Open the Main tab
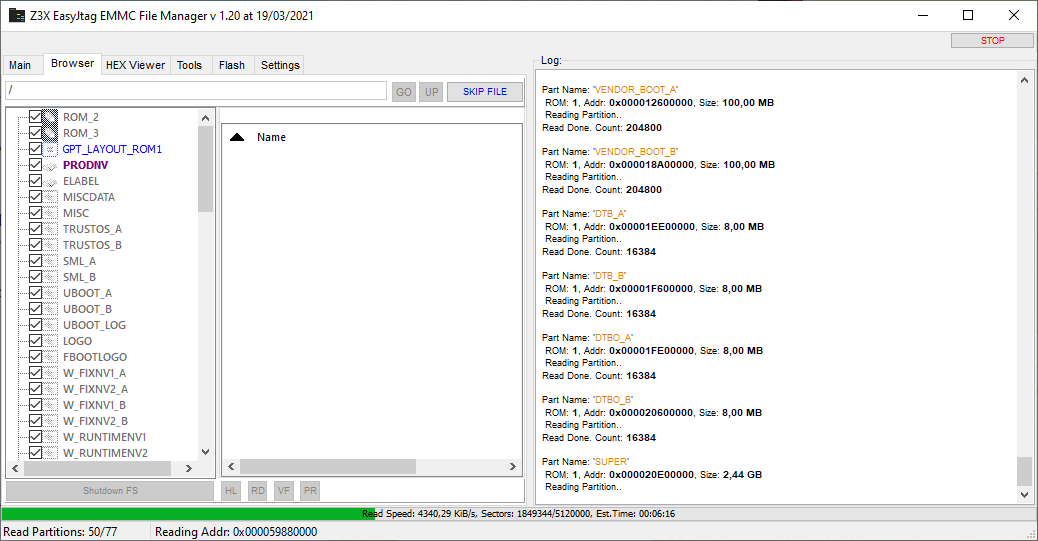The width and height of the screenshot is (1038, 541). click(20, 65)
